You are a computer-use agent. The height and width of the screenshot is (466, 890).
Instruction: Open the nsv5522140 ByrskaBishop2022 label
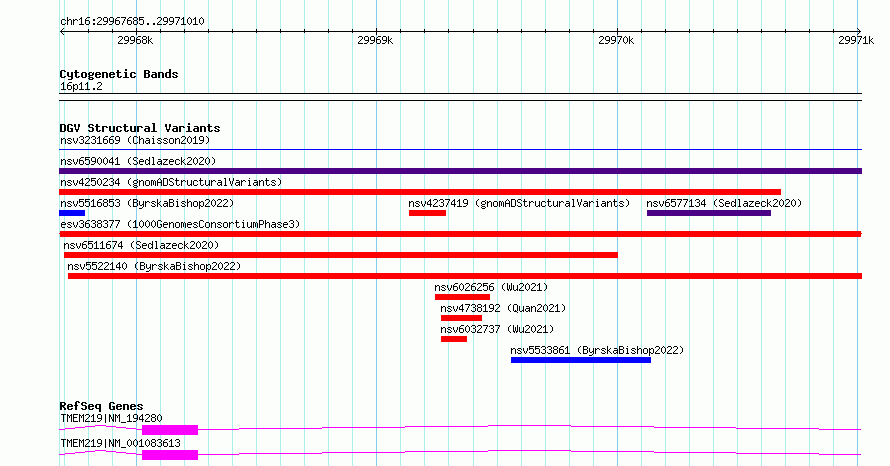tap(154, 266)
